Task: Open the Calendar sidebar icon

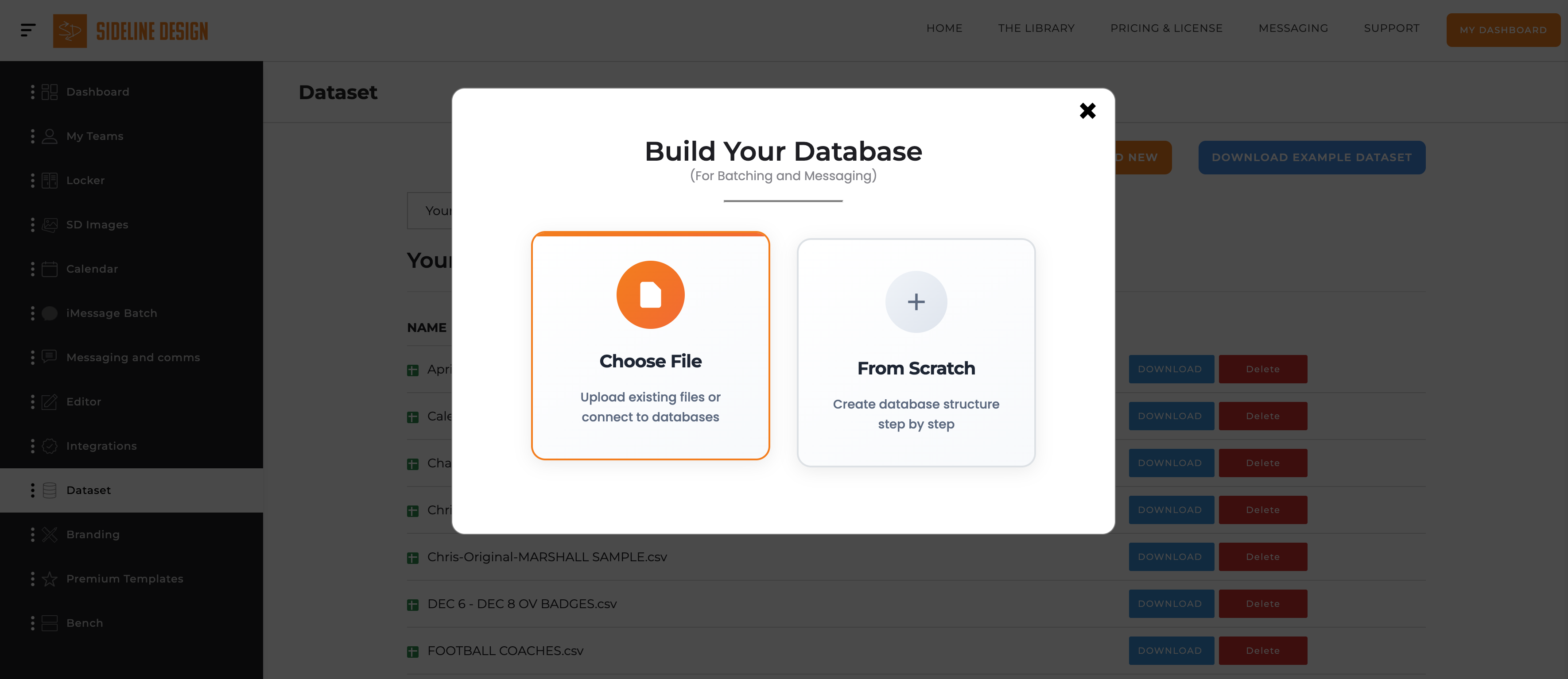Action: click(x=49, y=269)
